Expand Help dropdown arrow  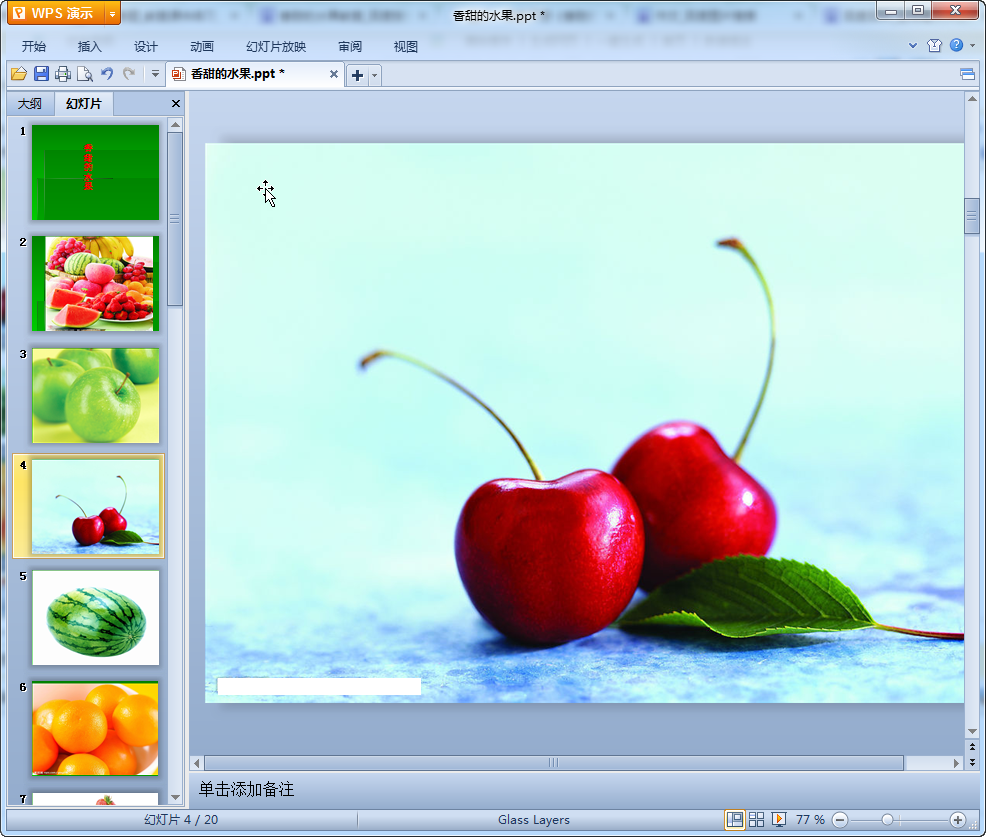pyautogui.click(x=973, y=45)
